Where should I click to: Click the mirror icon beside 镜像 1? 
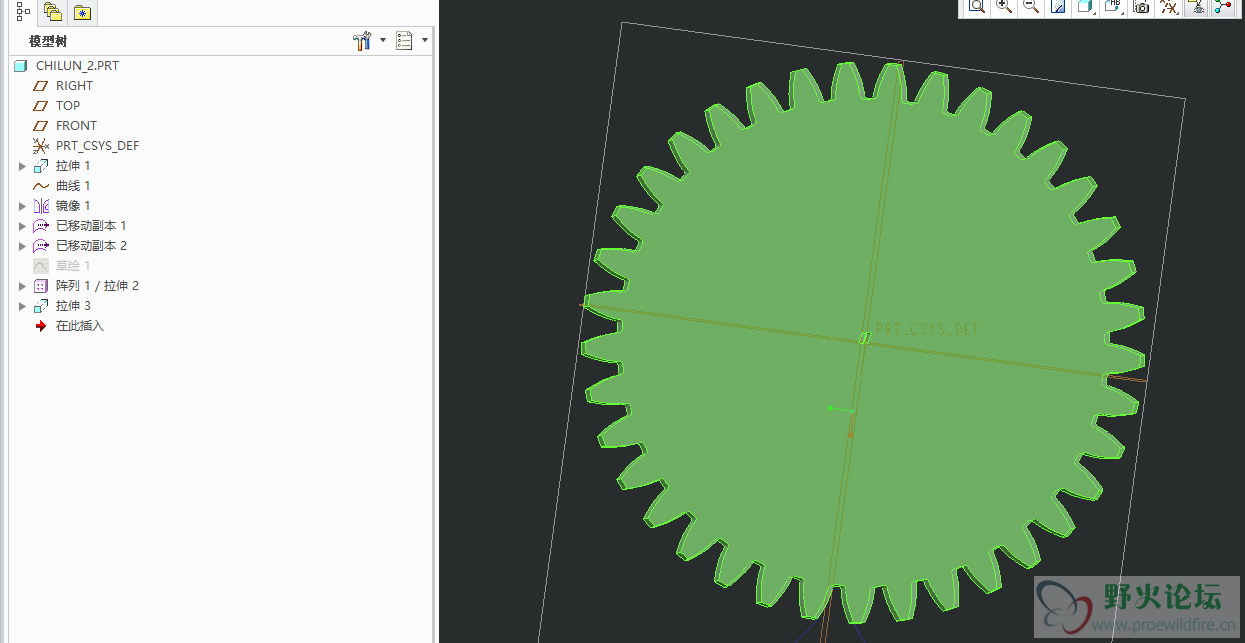coord(41,206)
